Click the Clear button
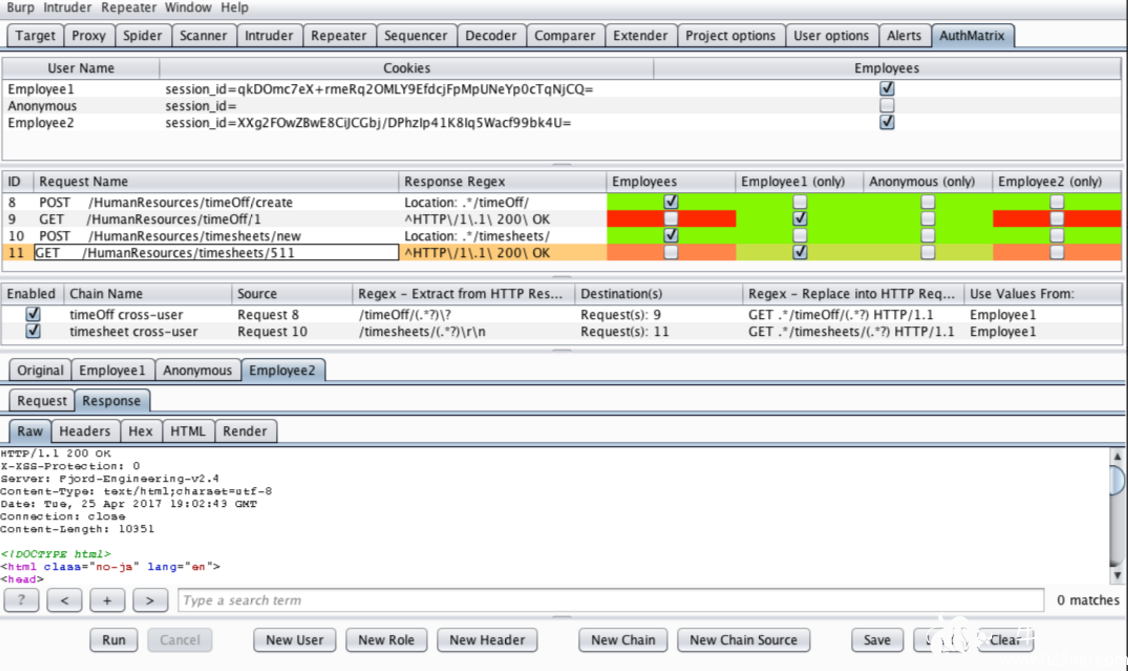 click(1005, 640)
